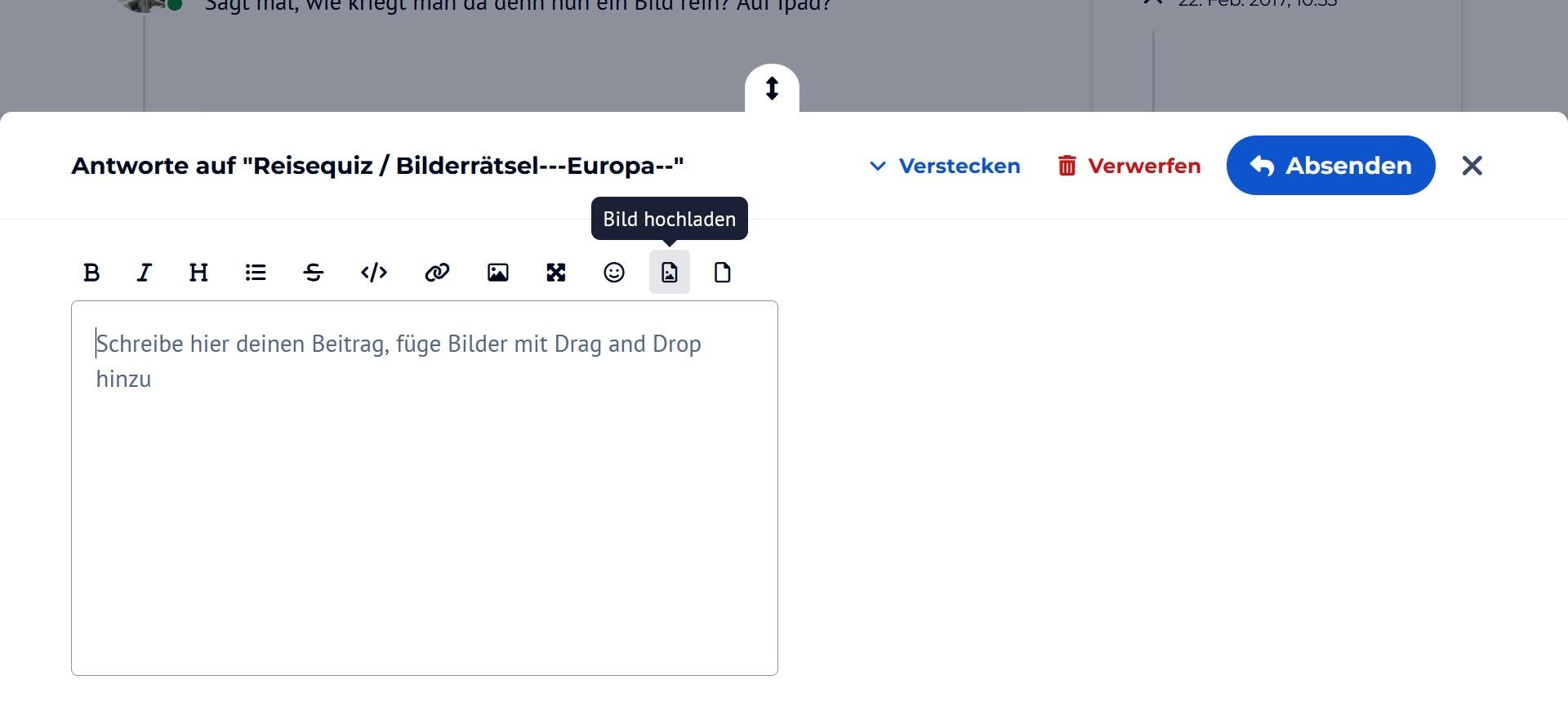Image resolution: width=1568 pixels, height=702 pixels.
Task: Insert a code block
Action: (x=374, y=273)
